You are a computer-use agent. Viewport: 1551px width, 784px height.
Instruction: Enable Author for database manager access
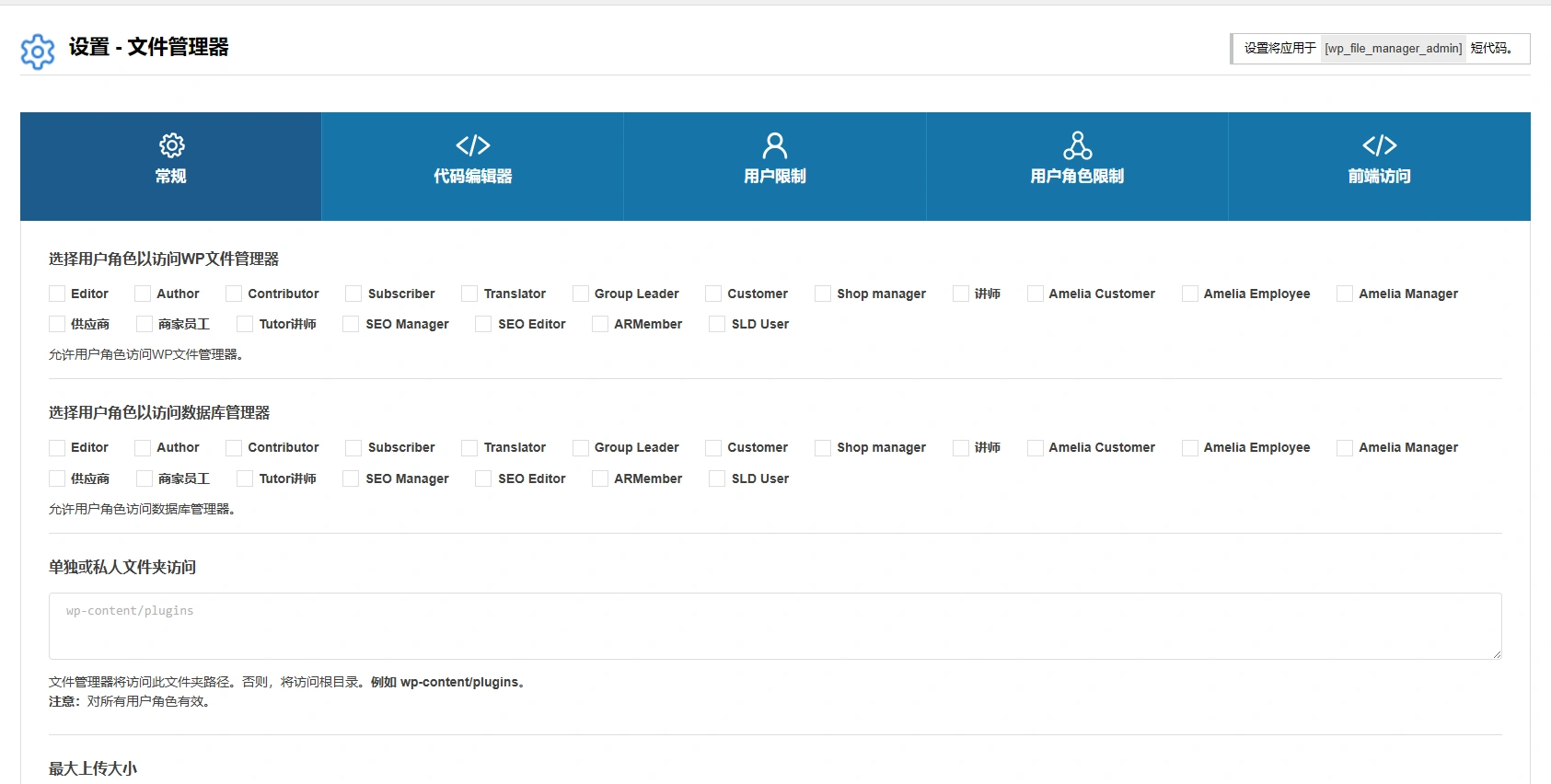(143, 448)
